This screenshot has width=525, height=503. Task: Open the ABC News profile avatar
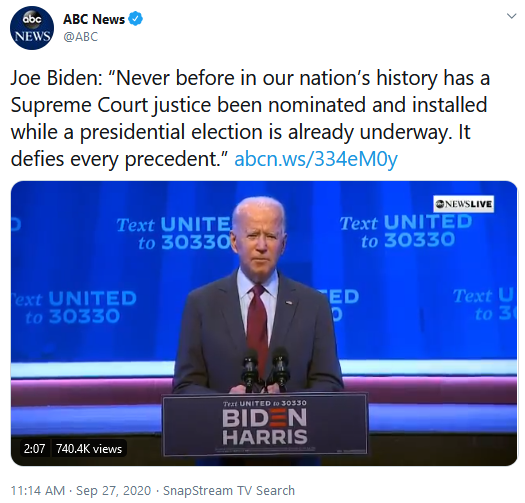pyautogui.click(x=32, y=28)
